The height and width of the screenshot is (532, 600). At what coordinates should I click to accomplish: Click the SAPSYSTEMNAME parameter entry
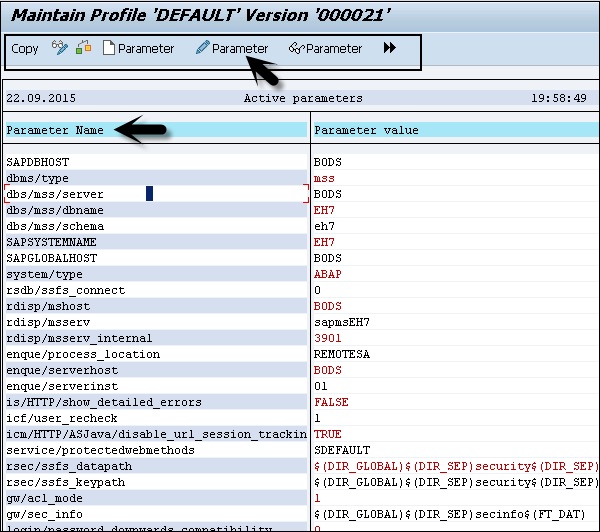[x=51, y=242]
